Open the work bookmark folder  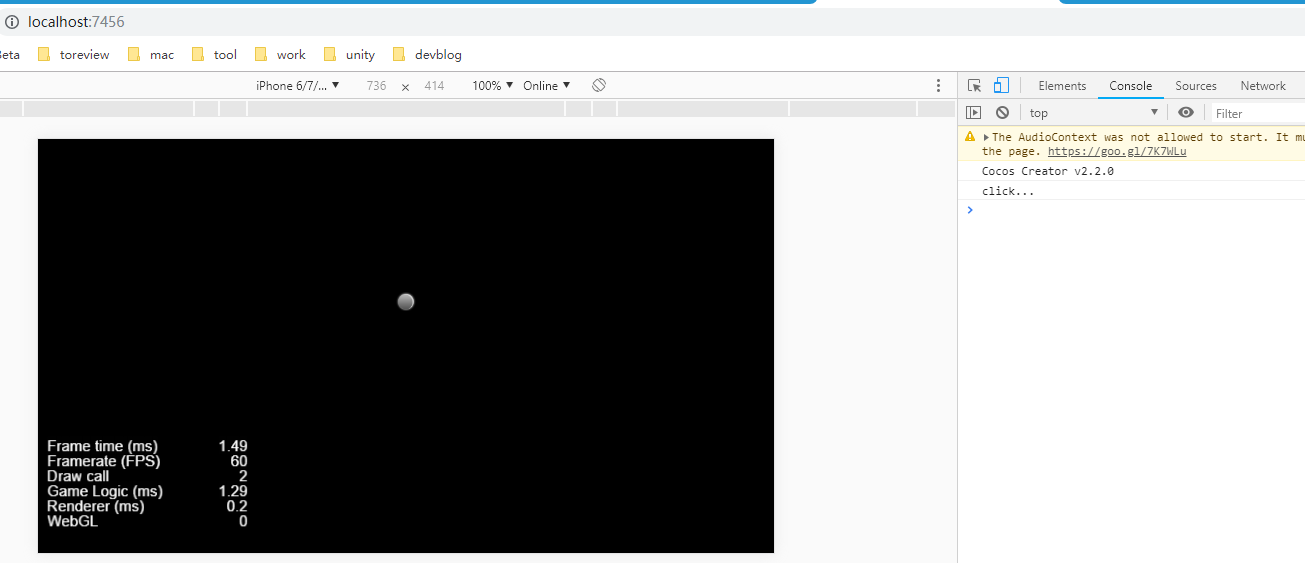pos(280,55)
